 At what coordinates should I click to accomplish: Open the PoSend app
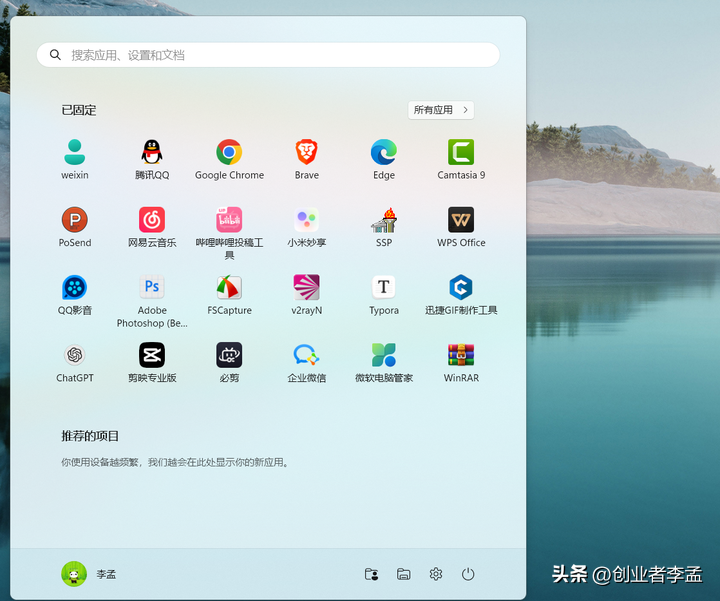pyautogui.click(x=74, y=227)
